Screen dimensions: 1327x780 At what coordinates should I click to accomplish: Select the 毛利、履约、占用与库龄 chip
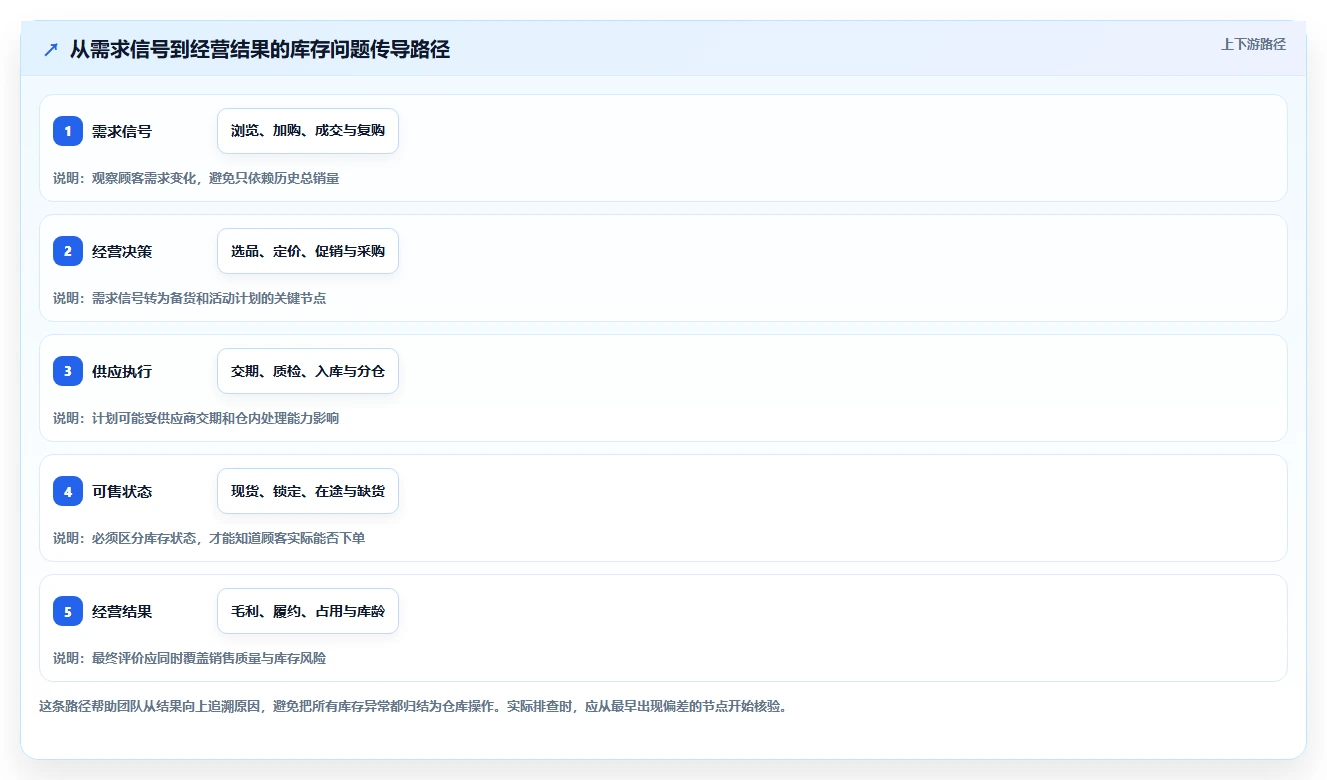(x=308, y=611)
